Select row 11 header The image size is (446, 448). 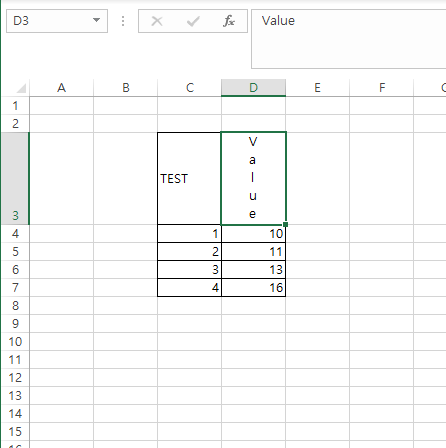[15, 360]
